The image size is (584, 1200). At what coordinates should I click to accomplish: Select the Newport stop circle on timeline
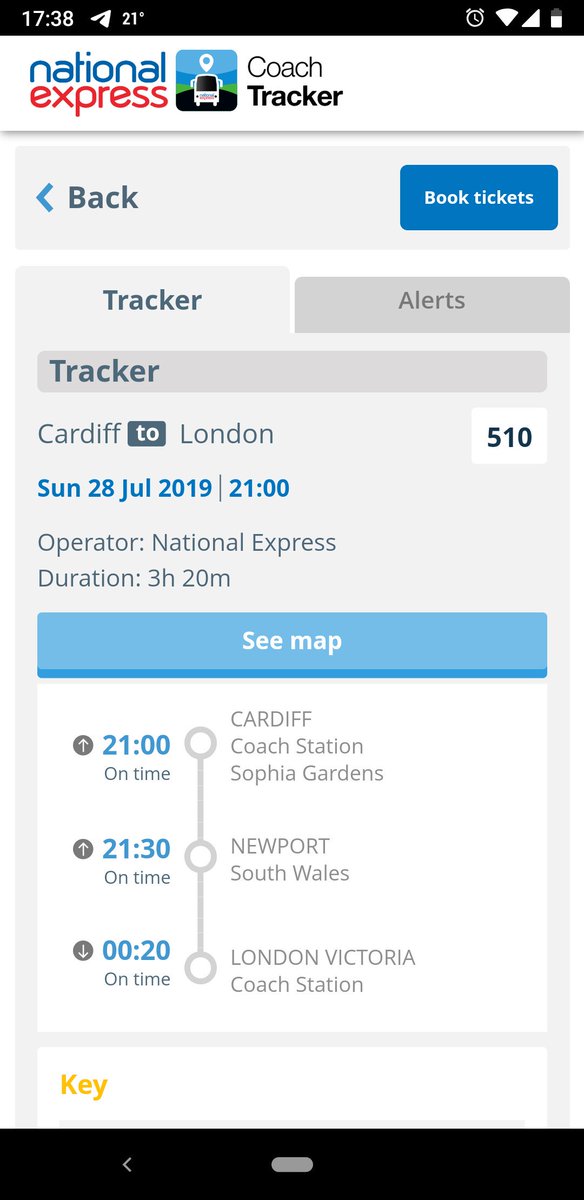click(201, 856)
